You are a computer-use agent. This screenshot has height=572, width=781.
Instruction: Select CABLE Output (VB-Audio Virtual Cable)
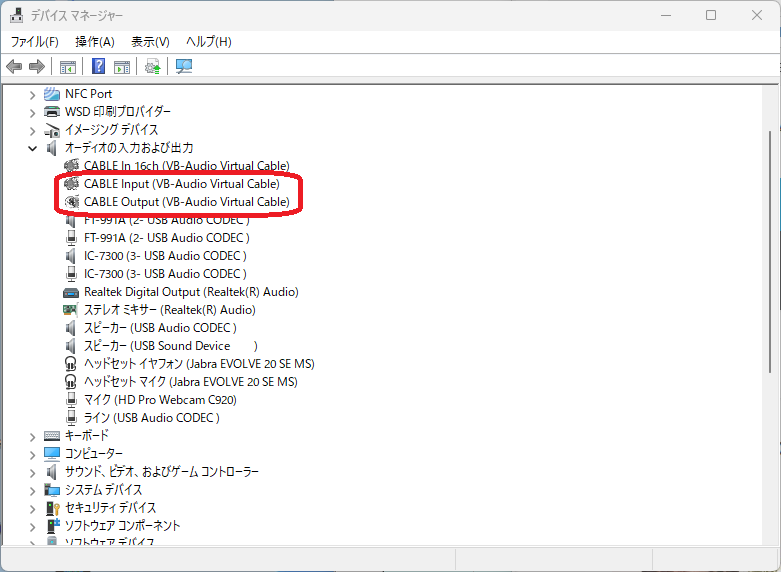[187, 202]
